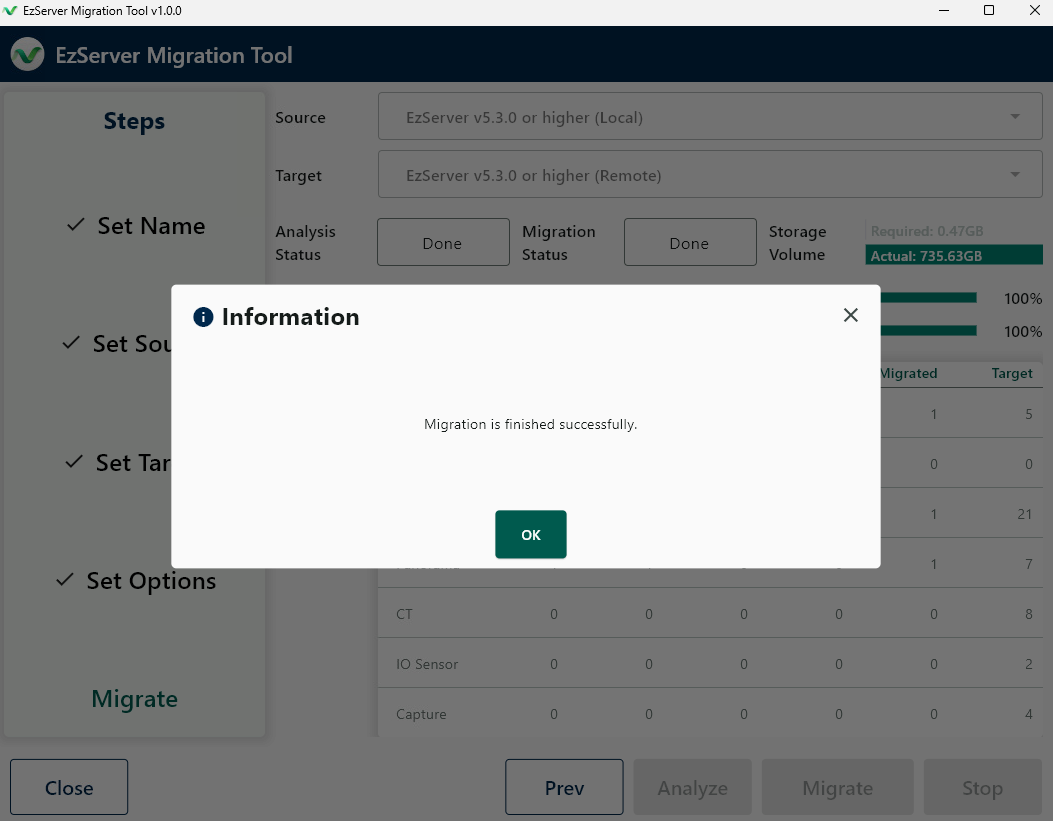
Task: Click the blue info icon beside Information
Action: (203, 317)
